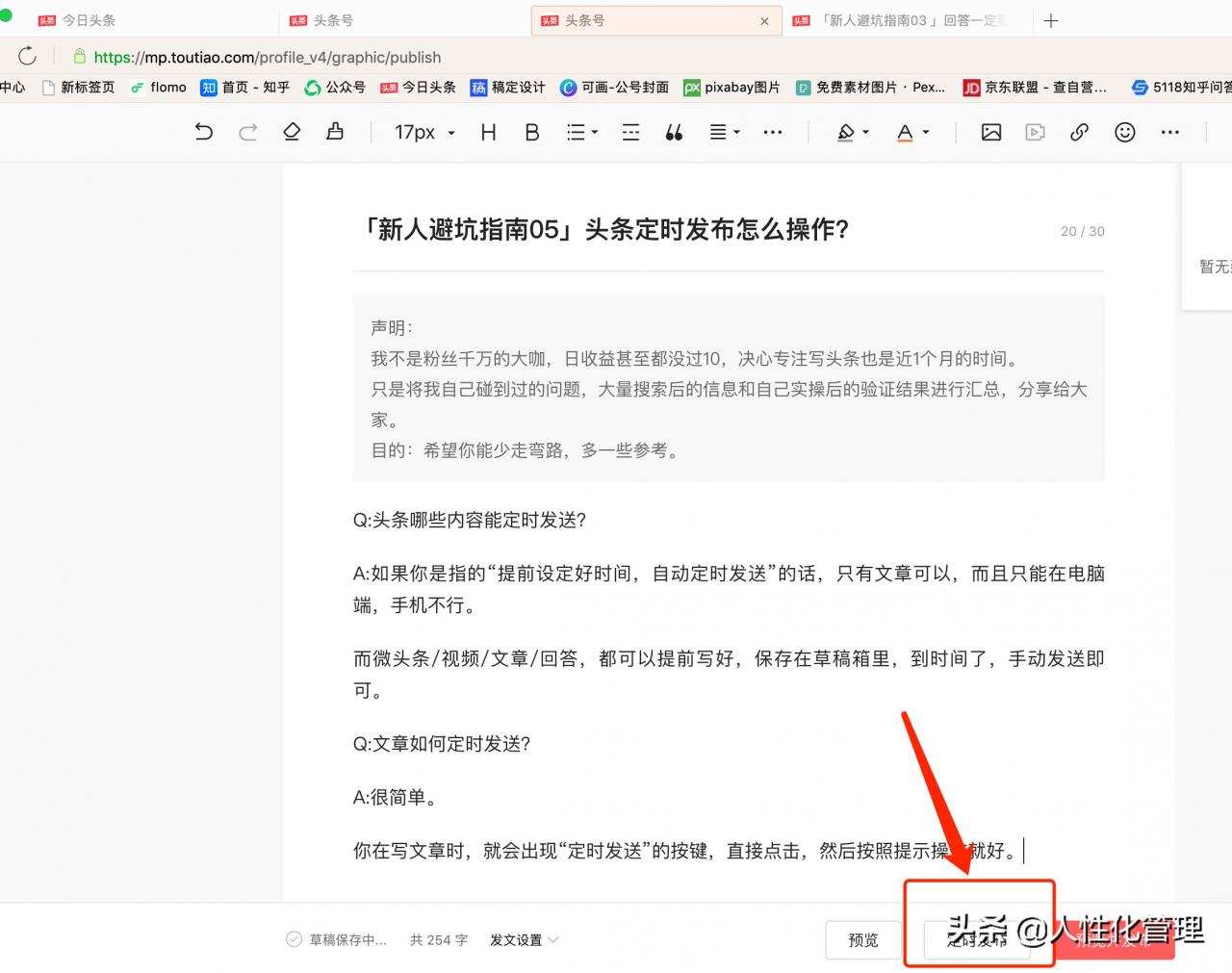Toggle bold formatting with the B icon

[x=531, y=132]
